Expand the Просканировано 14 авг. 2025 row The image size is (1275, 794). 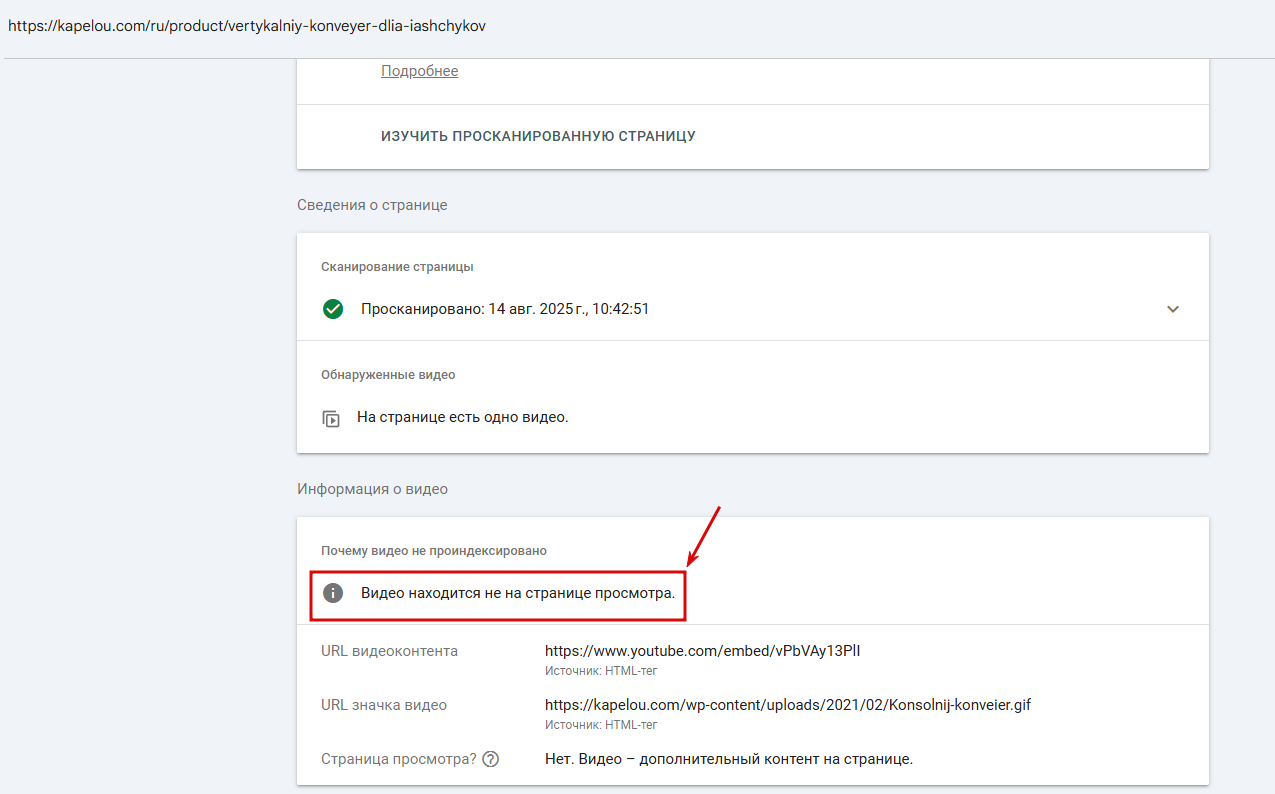tap(753, 309)
